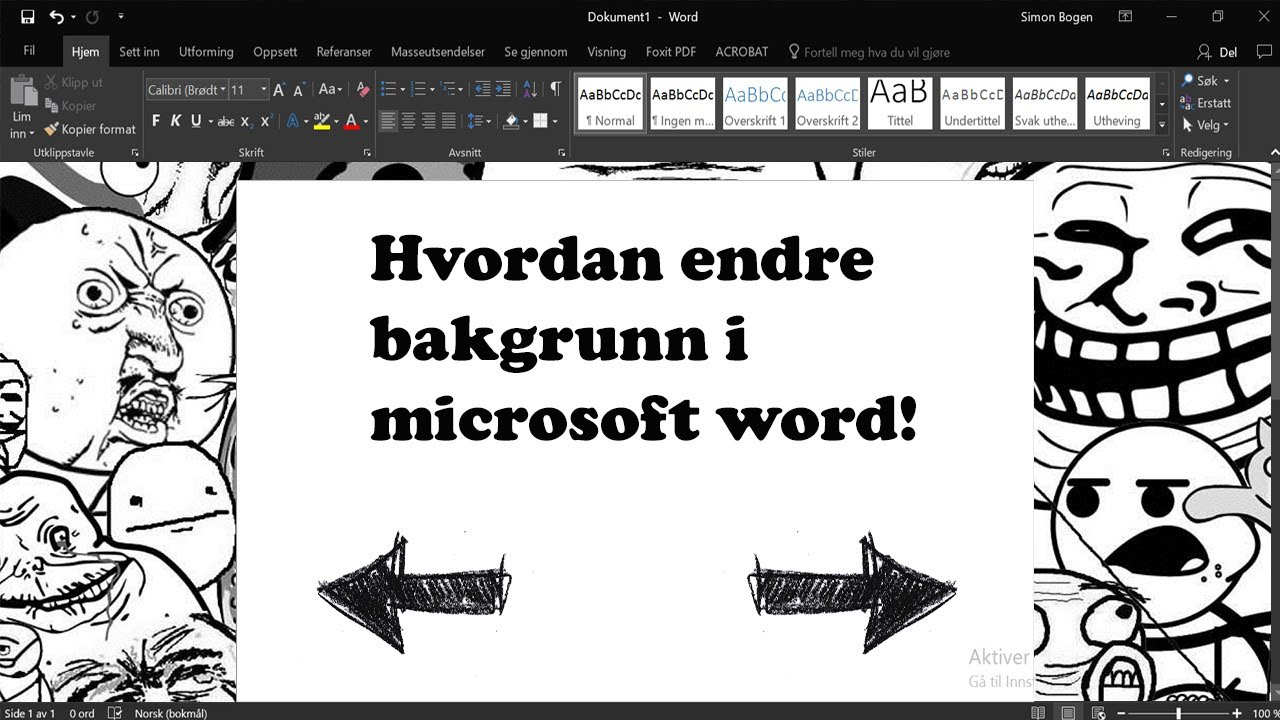Collapse the ribbon with the chevron arrow
Screen dimensions: 1280x720
1273,153
